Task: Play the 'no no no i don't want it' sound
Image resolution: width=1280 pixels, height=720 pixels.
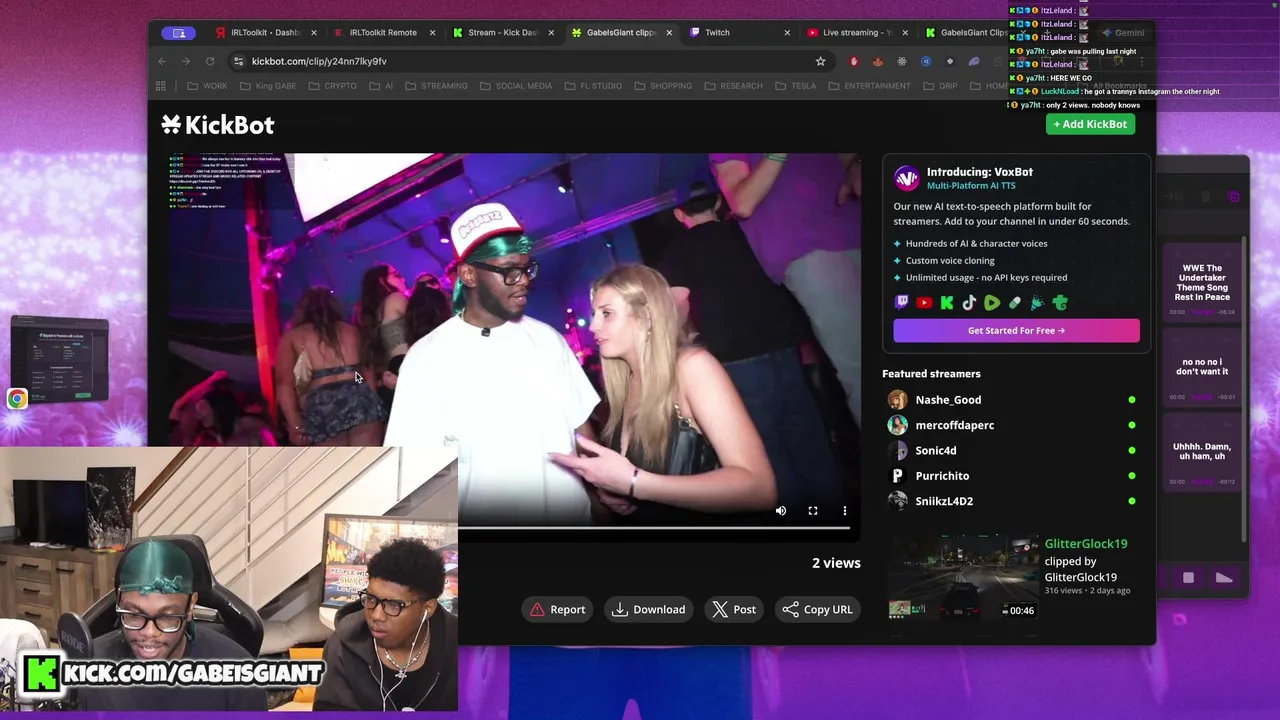Action: pos(1202,367)
